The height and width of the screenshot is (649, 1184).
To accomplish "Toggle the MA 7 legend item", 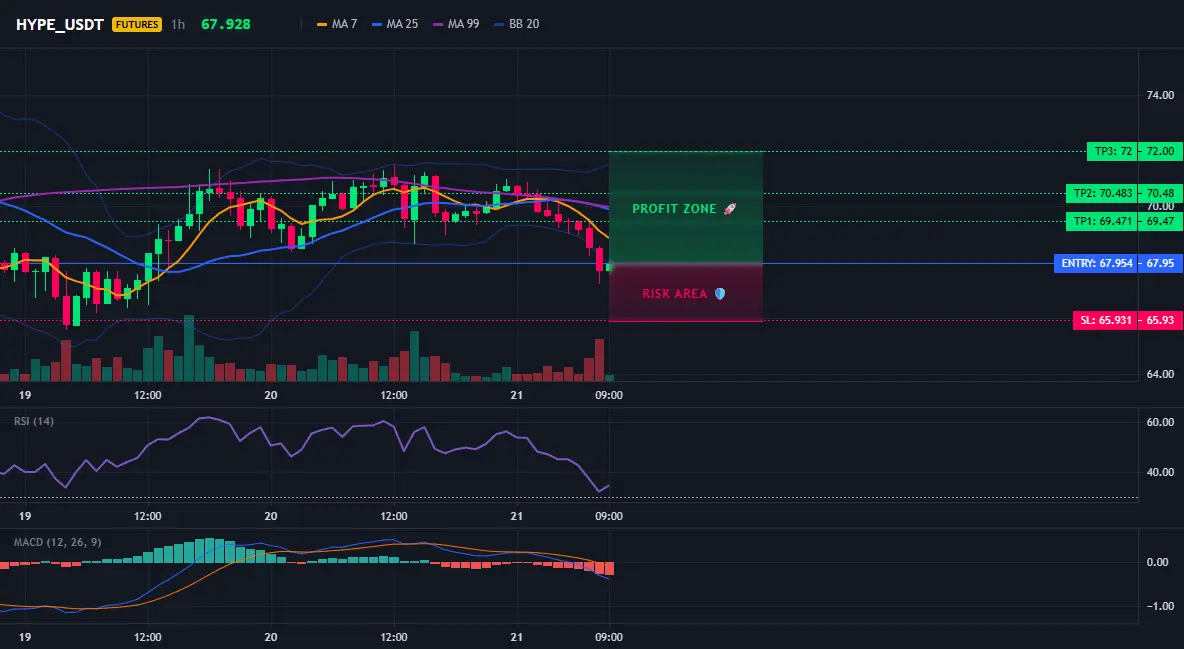I will coord(337,24).
